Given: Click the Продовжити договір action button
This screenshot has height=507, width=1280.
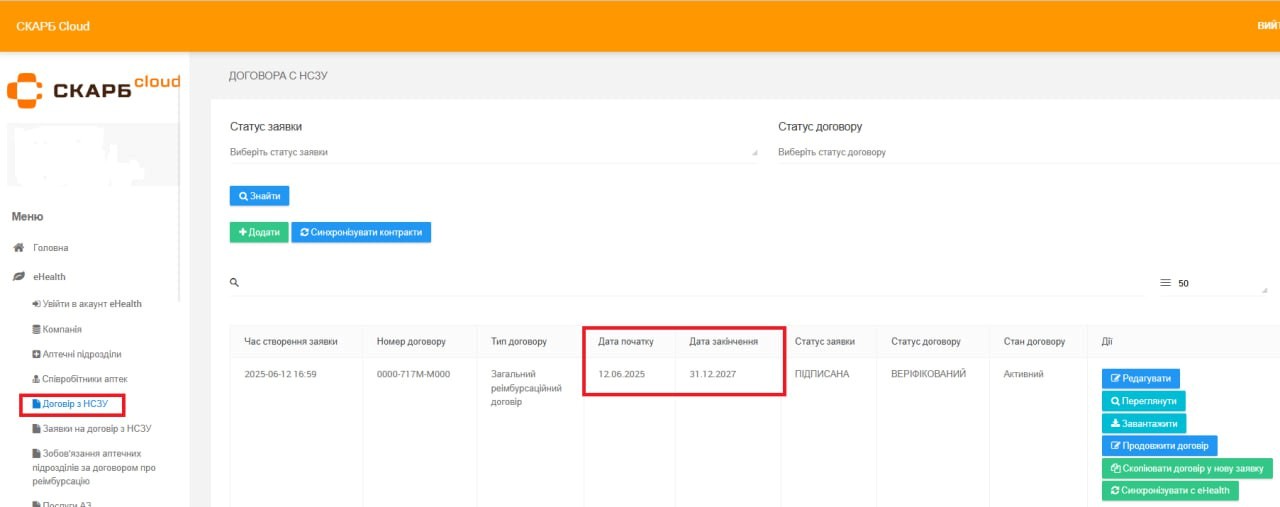Looking at the screenshot, I should pos(1159,446).
